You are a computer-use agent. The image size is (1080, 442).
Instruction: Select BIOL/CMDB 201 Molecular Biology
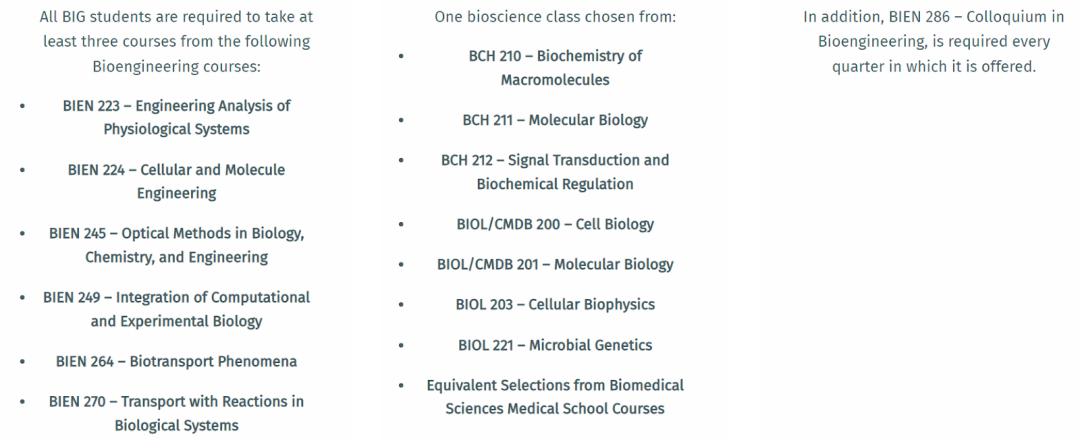coord(555,264)
